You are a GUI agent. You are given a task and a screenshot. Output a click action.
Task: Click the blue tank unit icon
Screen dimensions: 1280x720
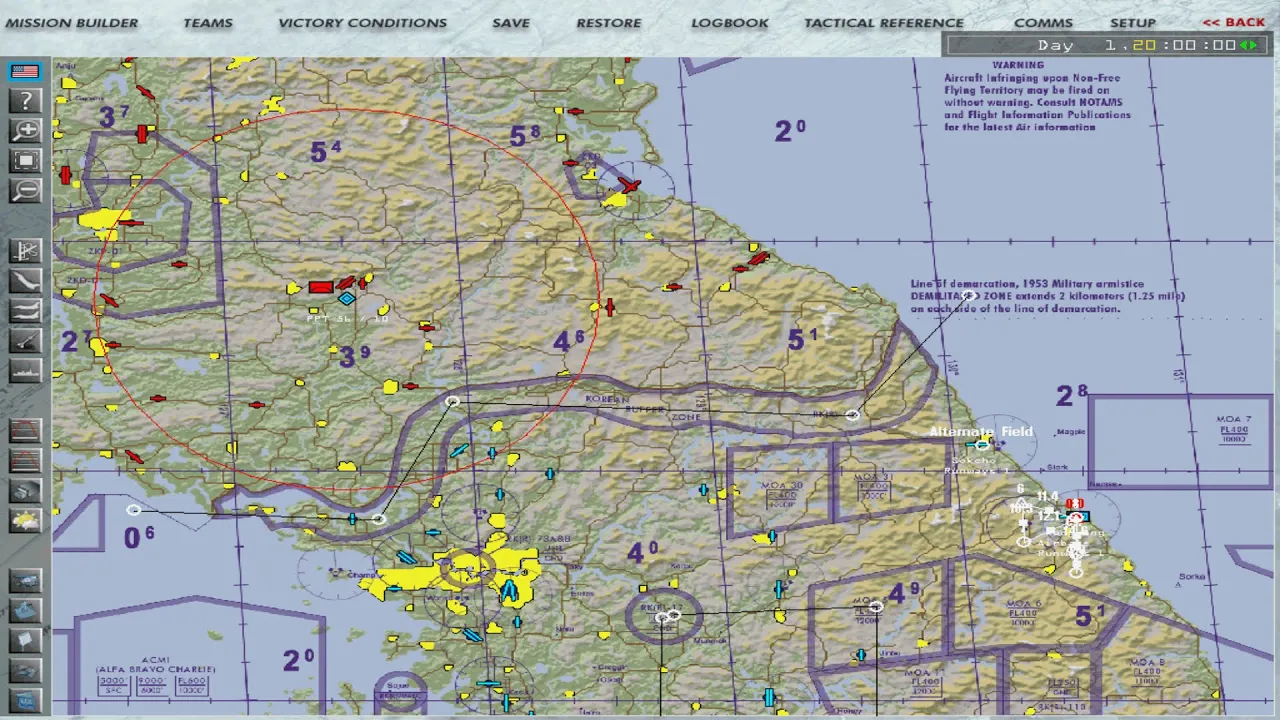tap(25, 610)
